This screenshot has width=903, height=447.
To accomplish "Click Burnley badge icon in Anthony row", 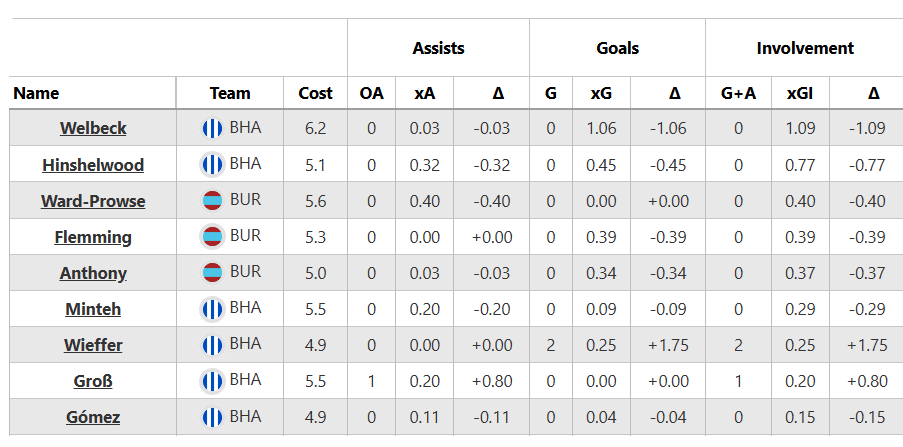I will click(212, 273).
